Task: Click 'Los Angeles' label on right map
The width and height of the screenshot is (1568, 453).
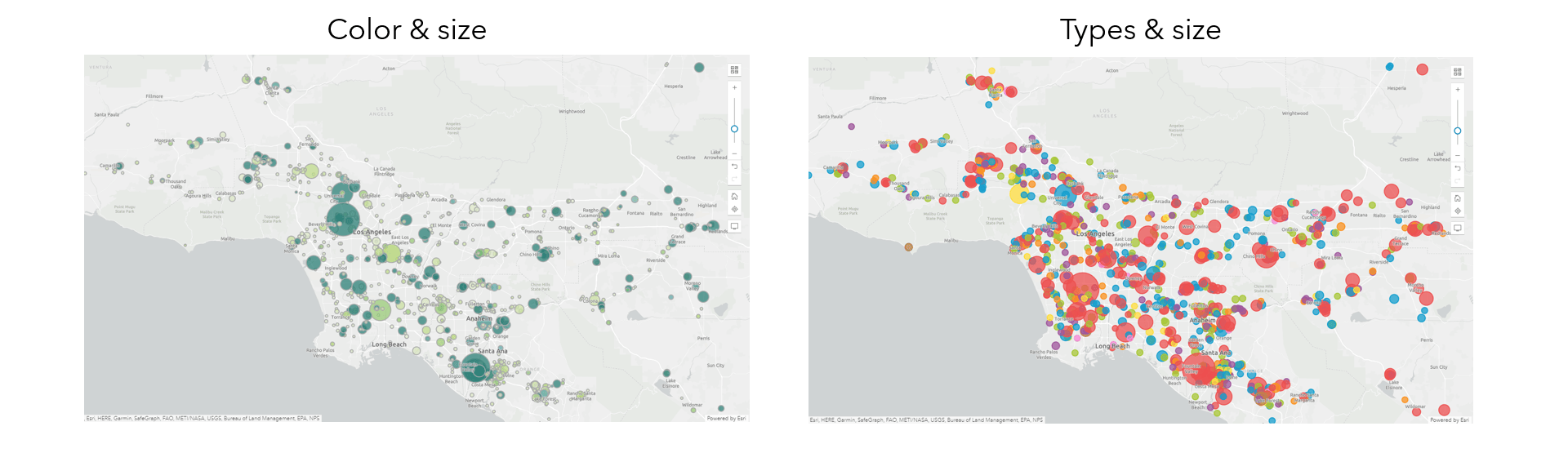Action: 1096,233
